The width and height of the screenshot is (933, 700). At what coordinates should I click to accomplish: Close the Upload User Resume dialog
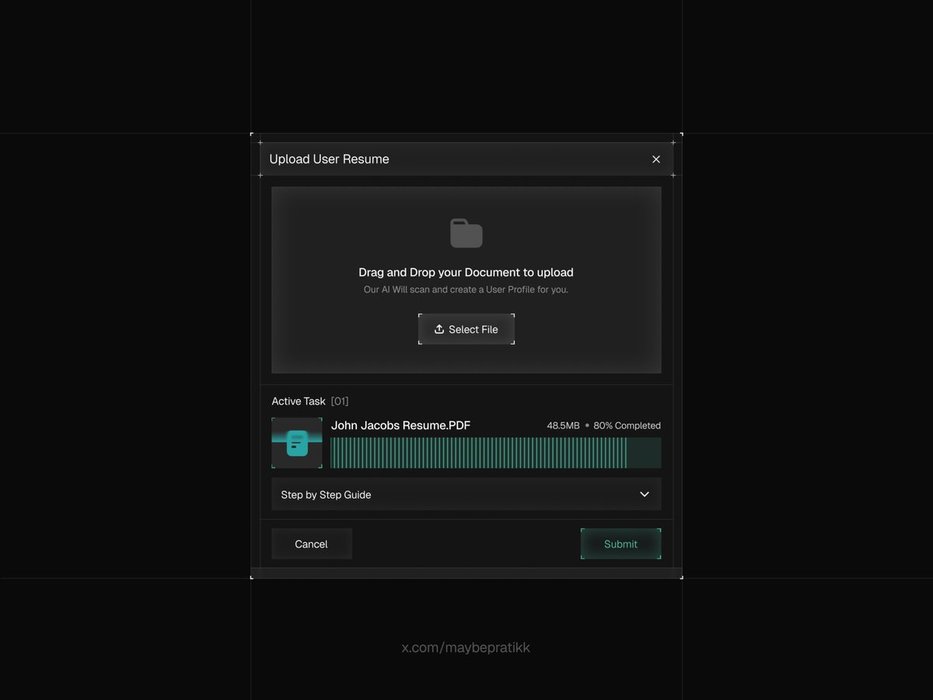pos(656,160)
